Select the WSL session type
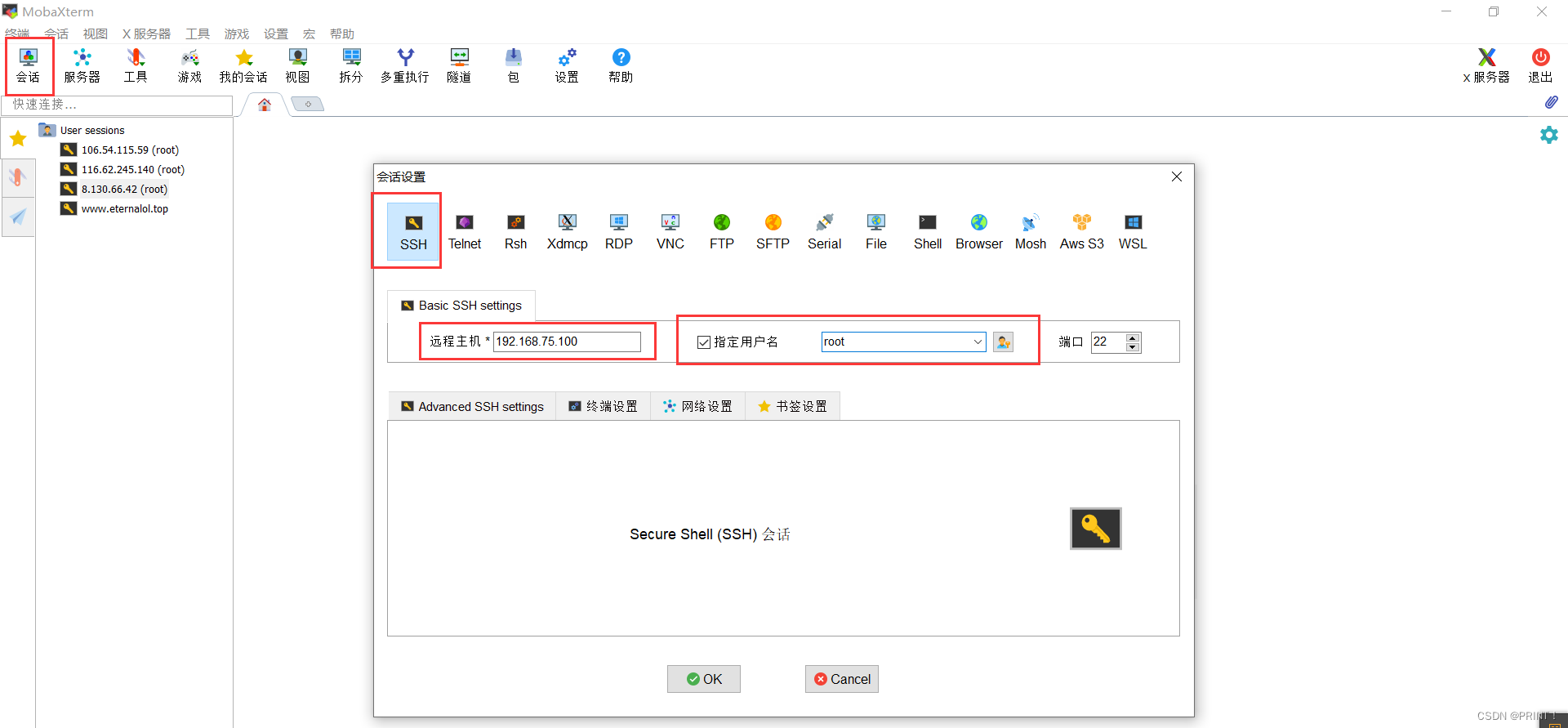1568x728 pixels. pos(1134,231)
